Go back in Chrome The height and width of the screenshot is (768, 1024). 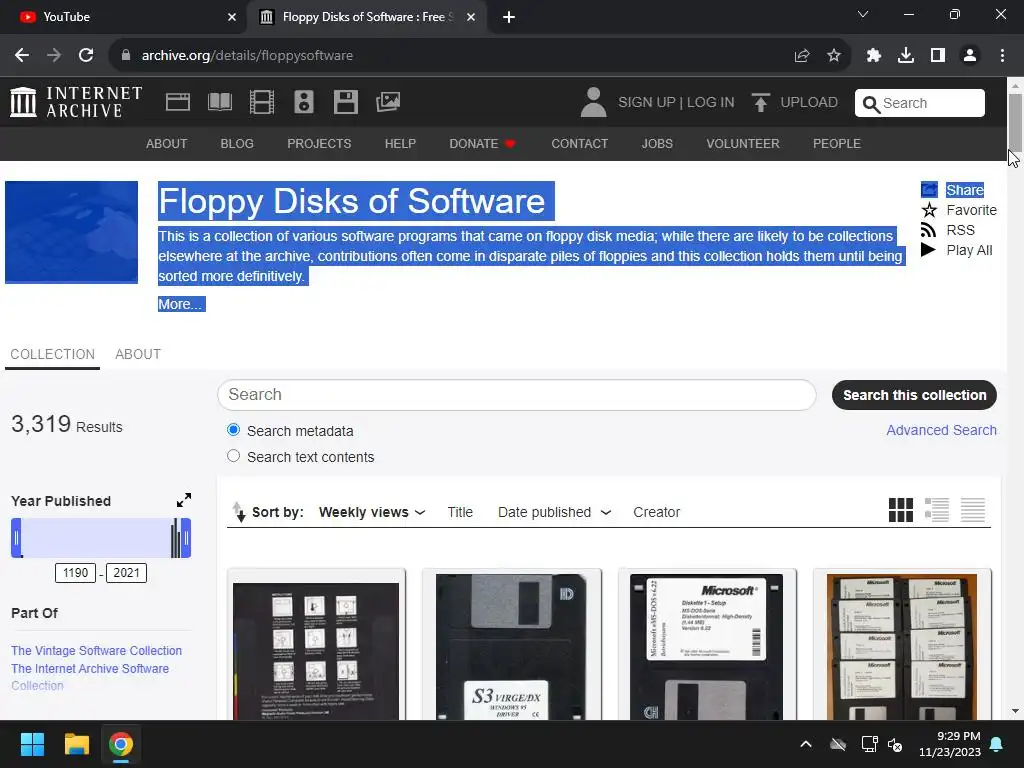[22, 56]
